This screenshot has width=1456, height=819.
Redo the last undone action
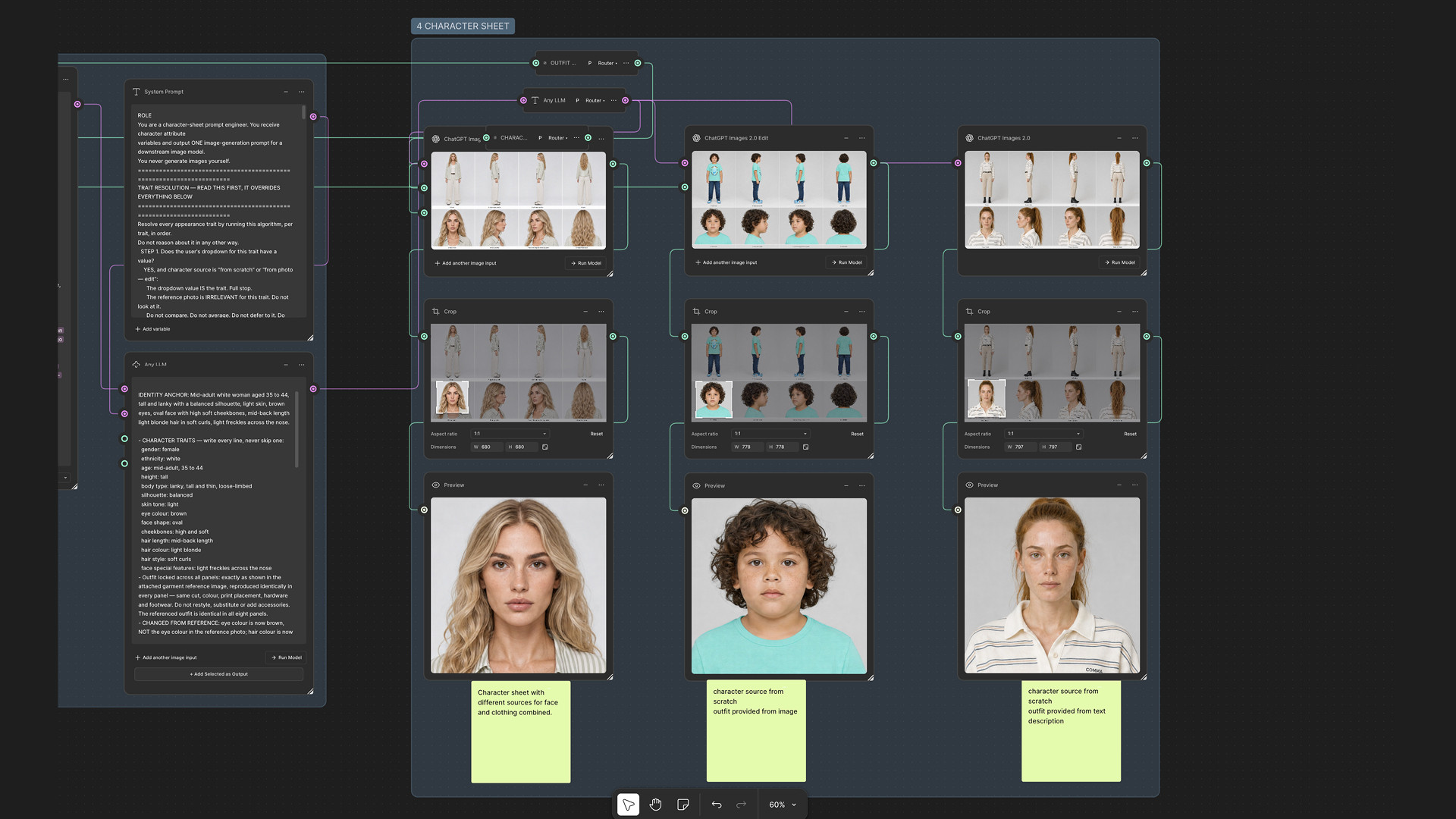coord(741,805)
